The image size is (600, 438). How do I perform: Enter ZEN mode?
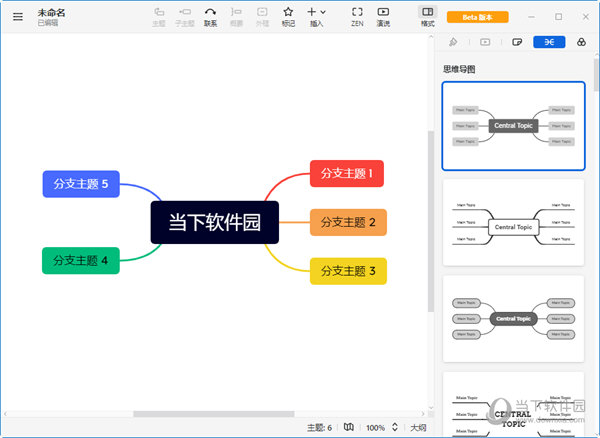357,16
